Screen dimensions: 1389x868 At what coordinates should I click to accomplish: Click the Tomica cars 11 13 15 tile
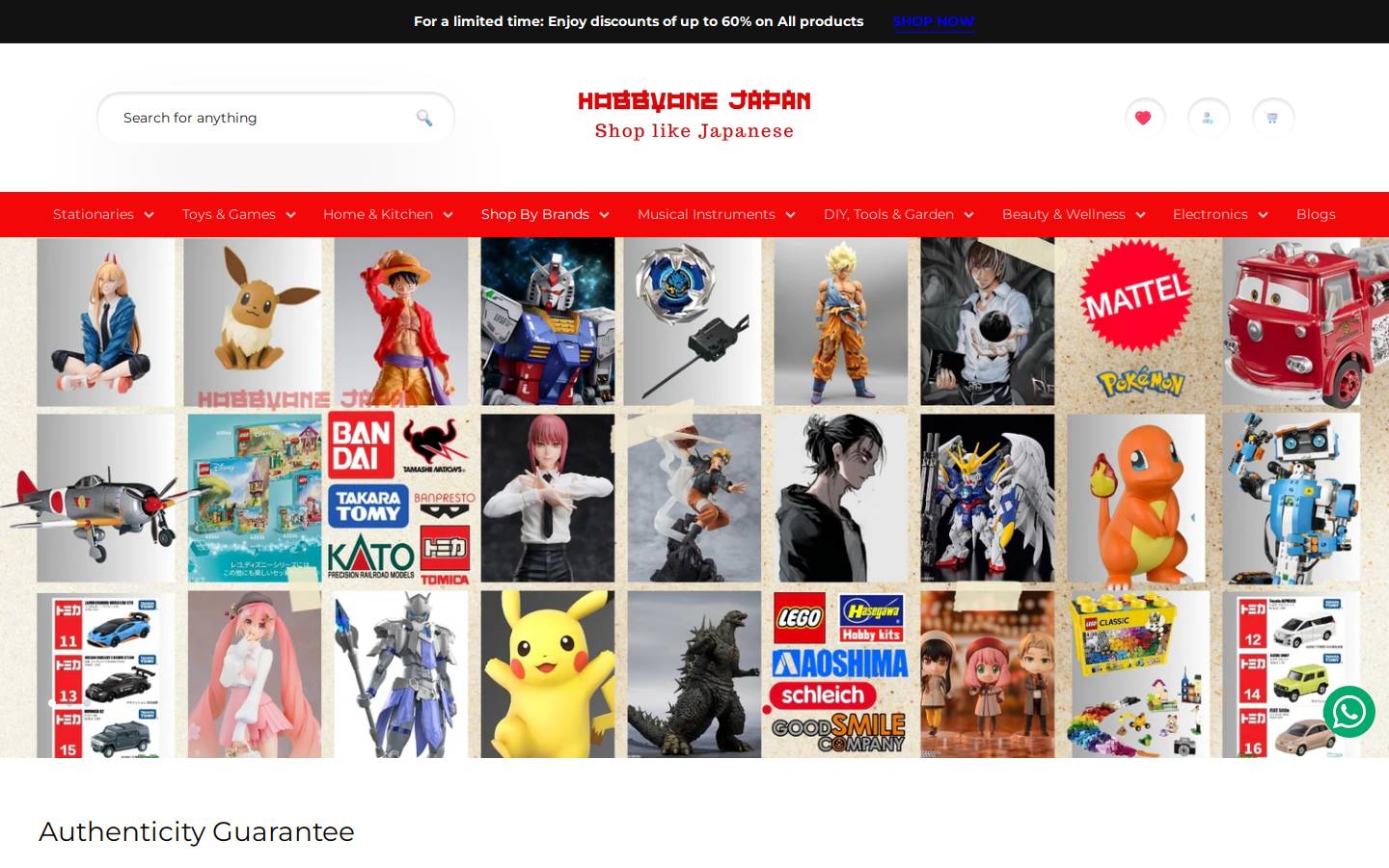(106, 675)
